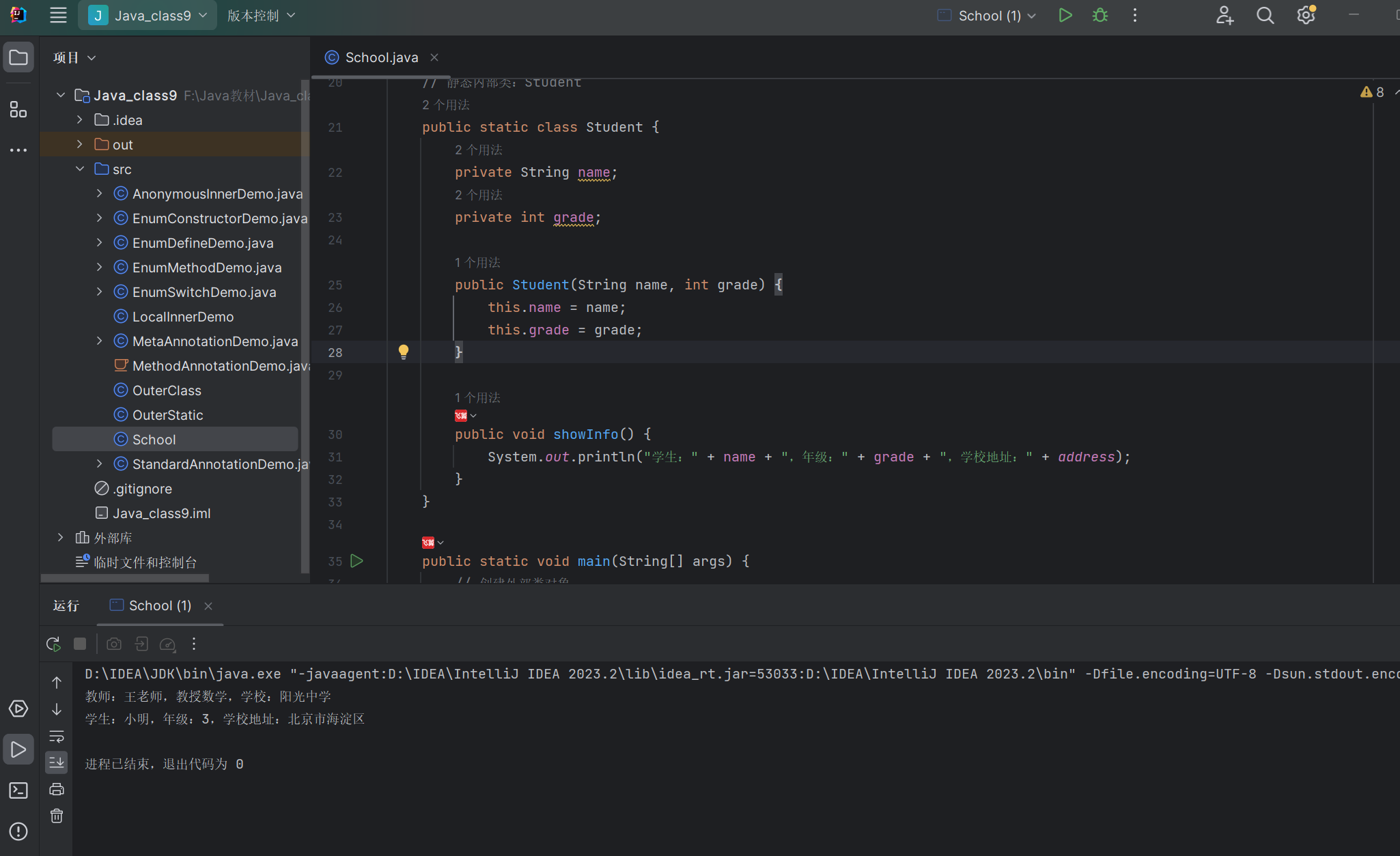Open IDE settings gear icon
The image size is (1400, 856).
click(1306, 15)
